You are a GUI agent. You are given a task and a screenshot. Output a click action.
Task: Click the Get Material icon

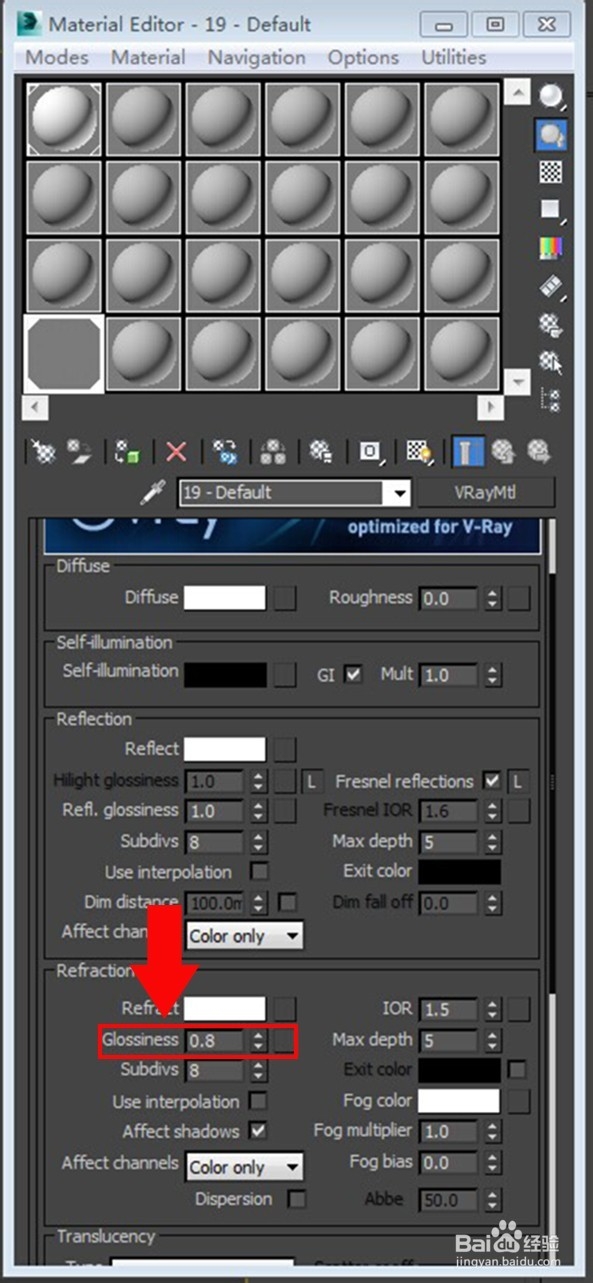[45, 453]
